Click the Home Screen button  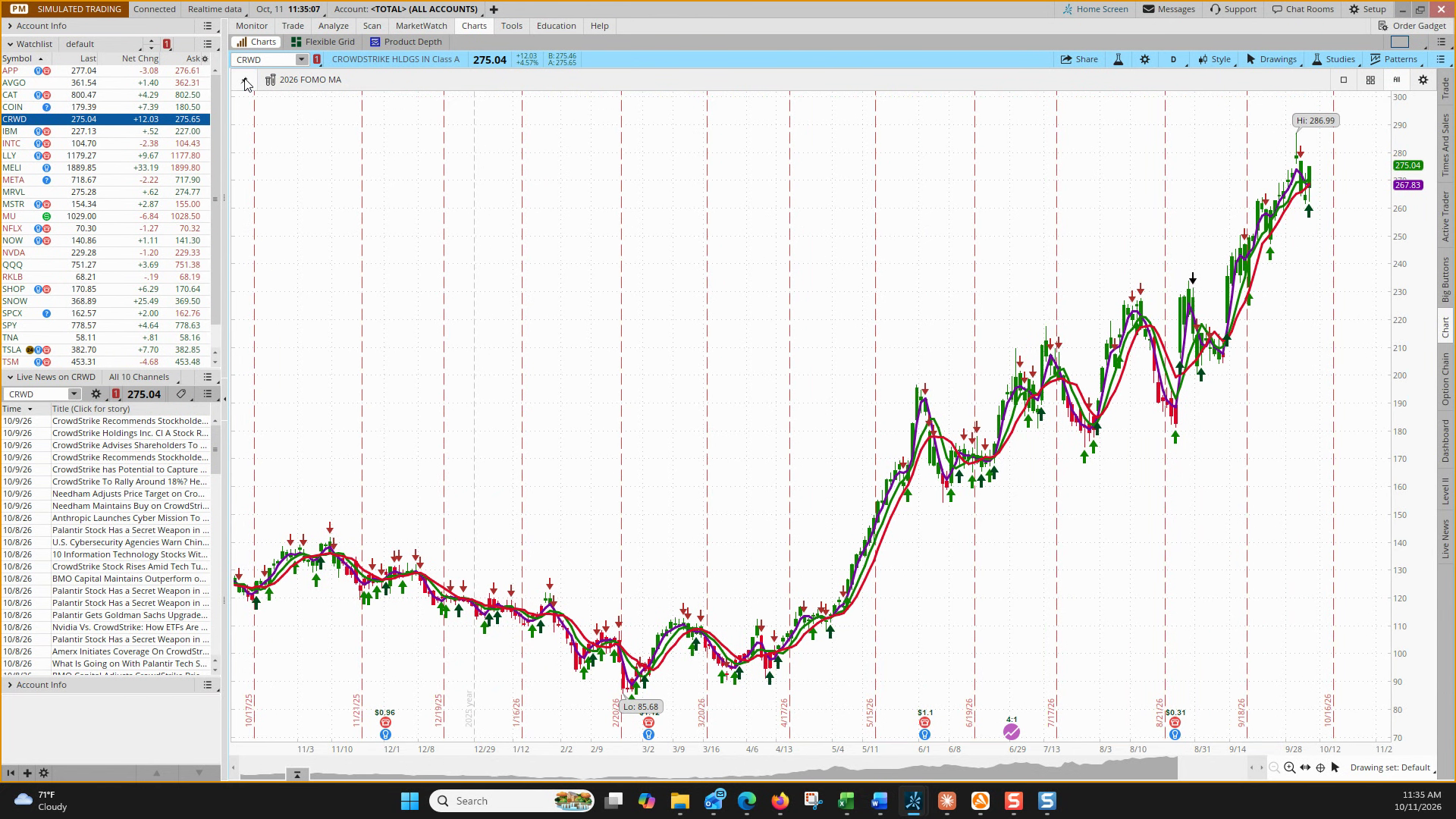(x=1095, y=9)
